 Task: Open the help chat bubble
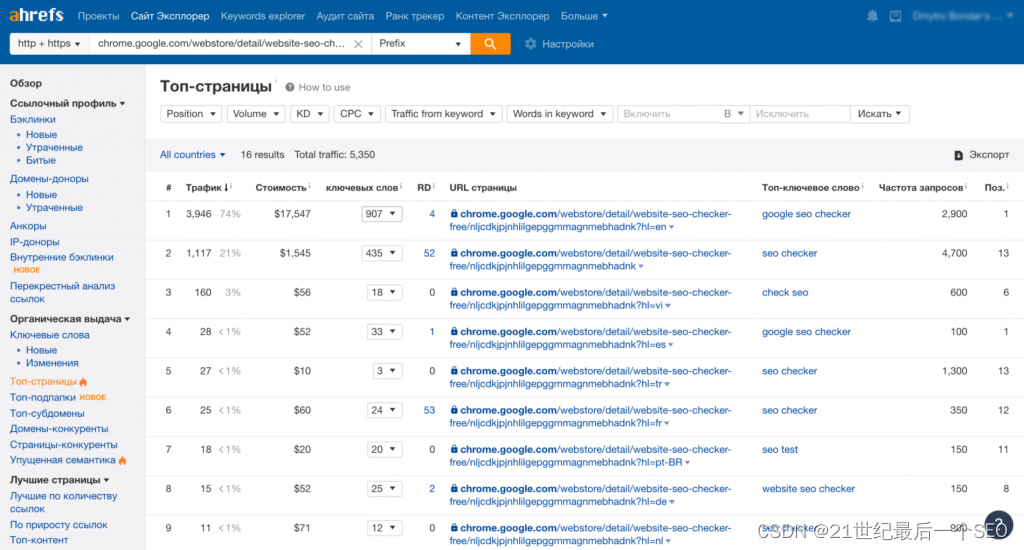[999, 525]
